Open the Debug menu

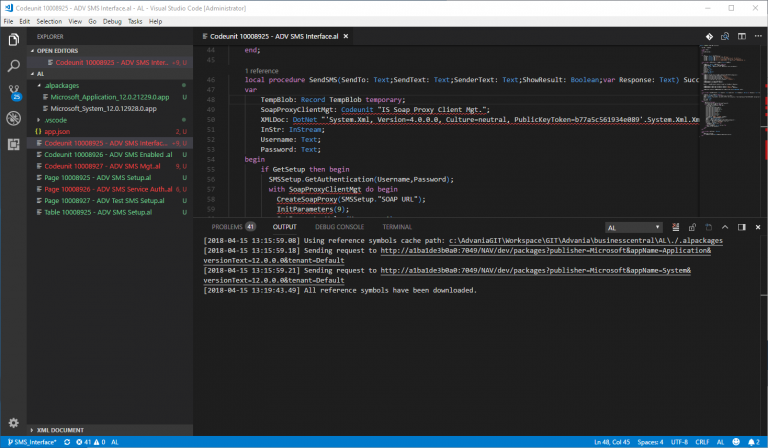coord(112,21)
